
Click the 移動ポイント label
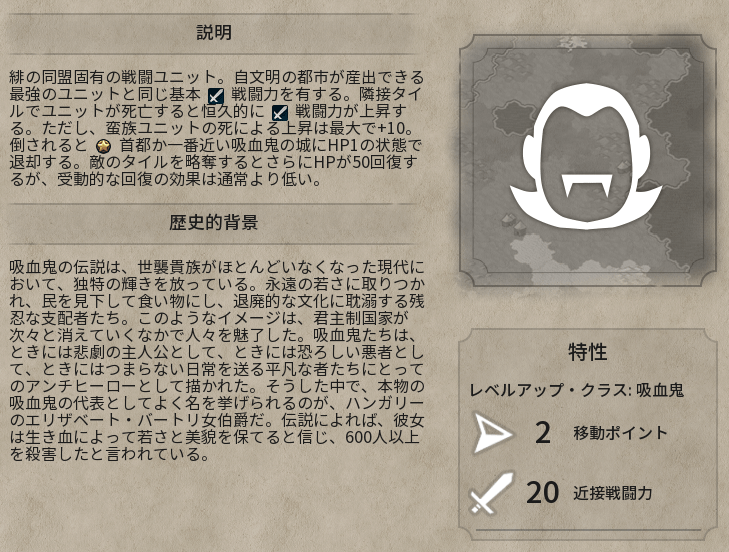(621, 433)
